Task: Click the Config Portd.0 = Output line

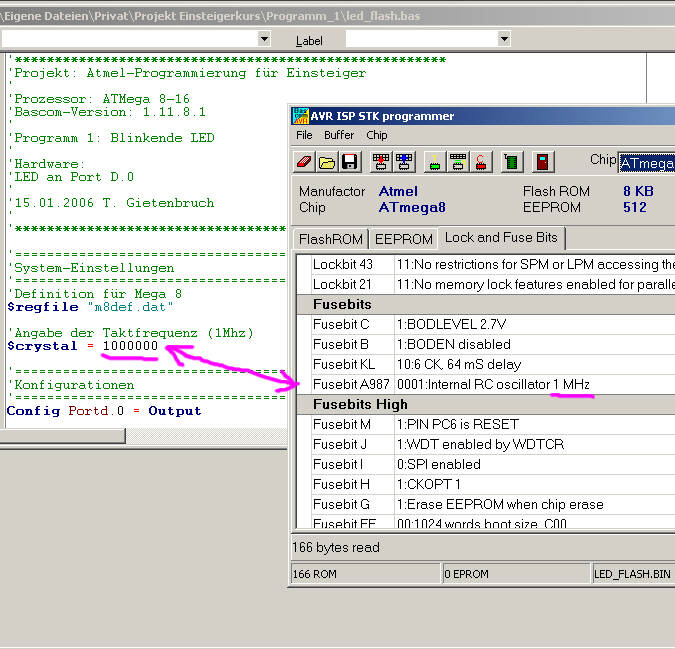Action: click(x=104, y=411)
